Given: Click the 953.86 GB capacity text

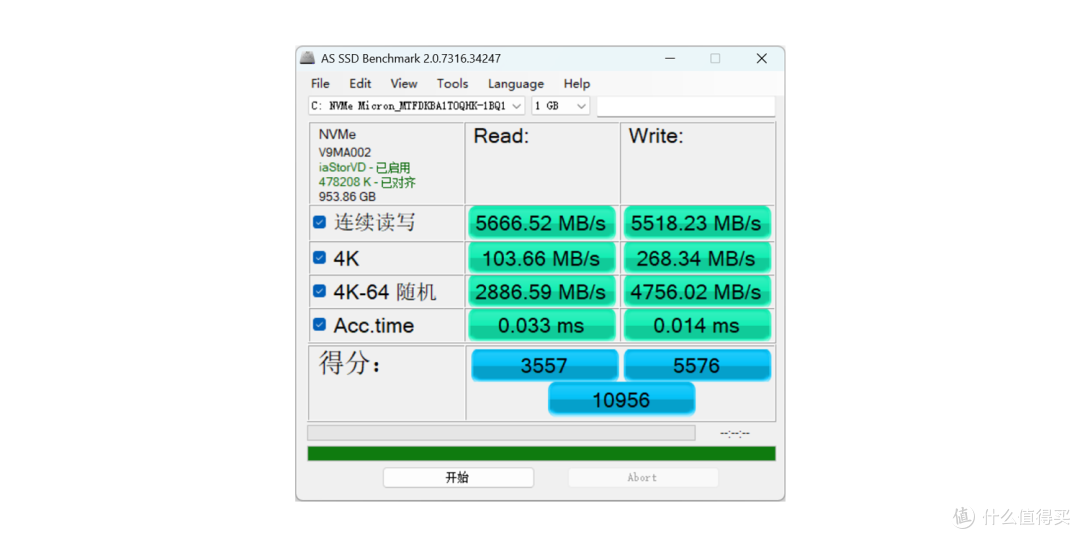Looking at the screenshot, I should 347,196.
